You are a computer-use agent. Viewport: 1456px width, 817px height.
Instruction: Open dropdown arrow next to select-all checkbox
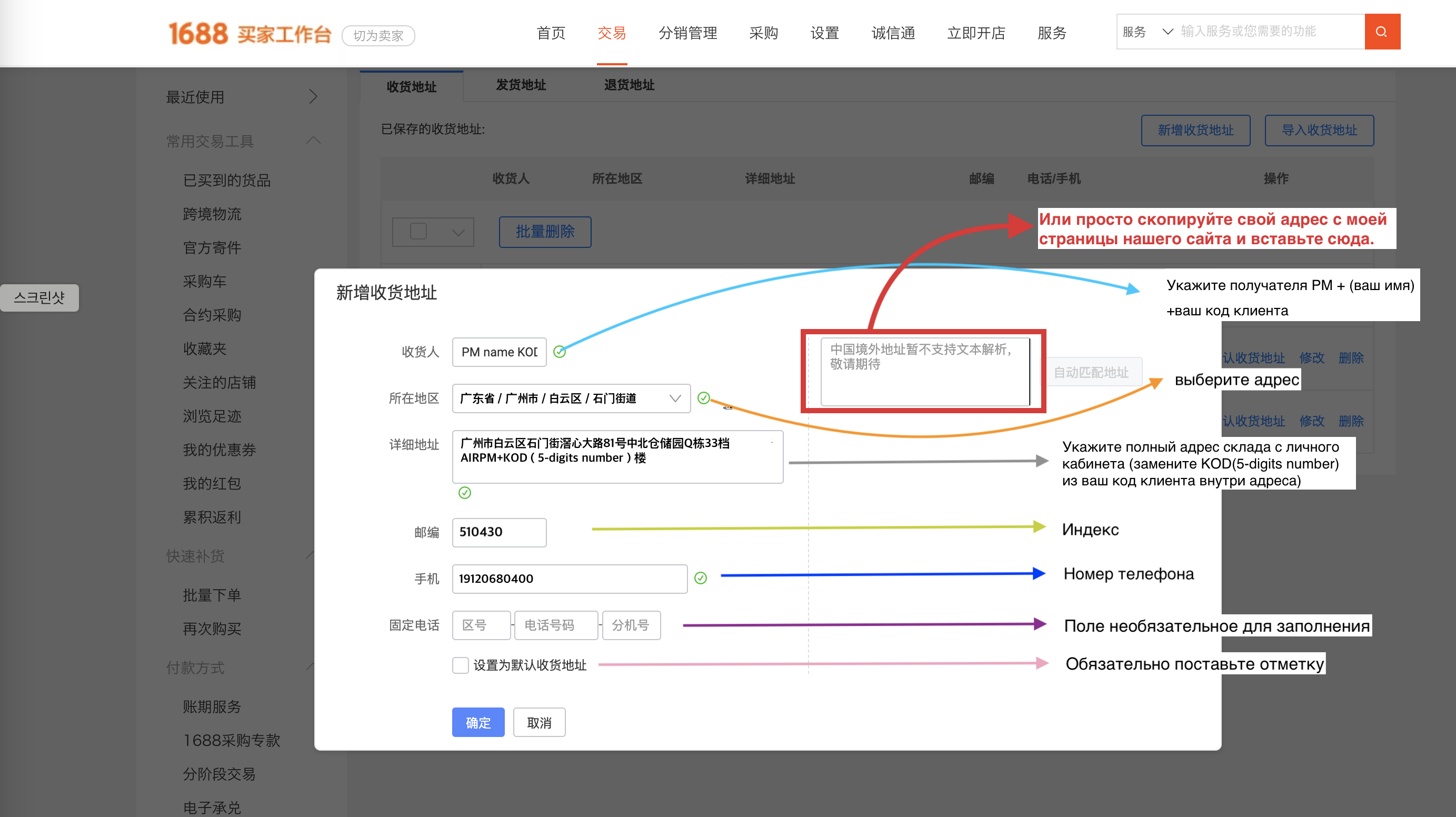coord(458,232)
